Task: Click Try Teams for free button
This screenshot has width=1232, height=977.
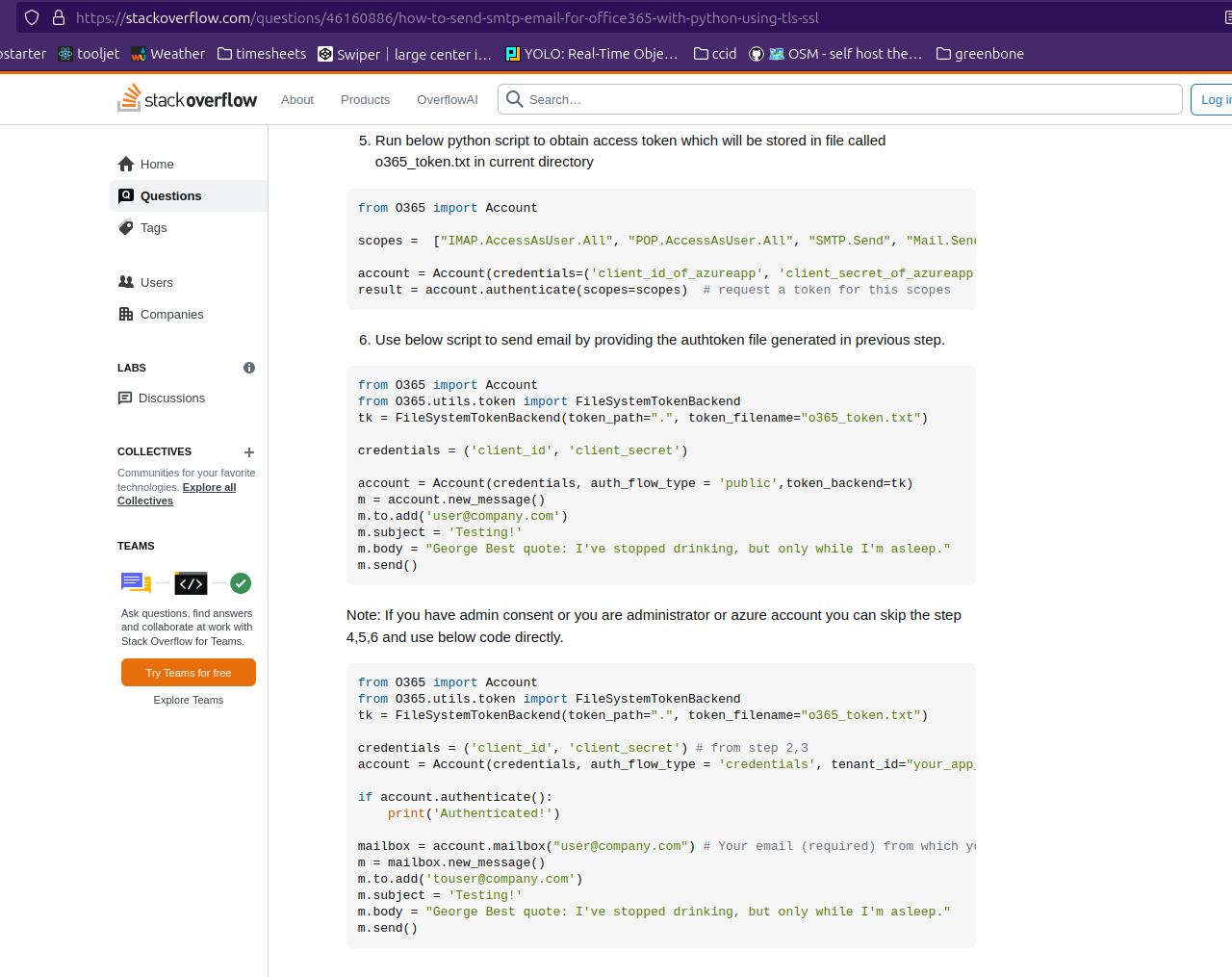Action: [x=189, y=673]
